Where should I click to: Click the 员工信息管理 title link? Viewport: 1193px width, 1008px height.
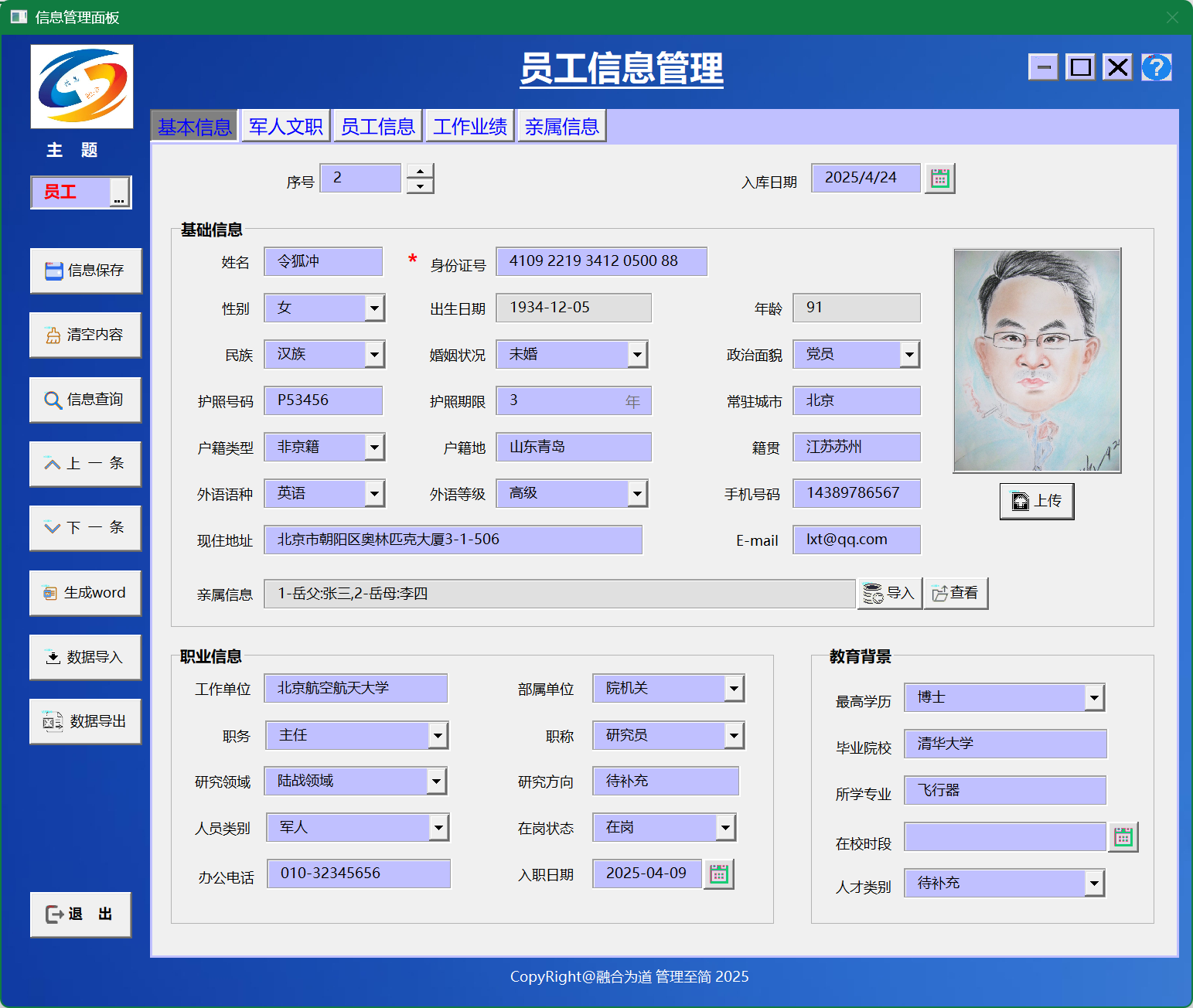[622, 69]
